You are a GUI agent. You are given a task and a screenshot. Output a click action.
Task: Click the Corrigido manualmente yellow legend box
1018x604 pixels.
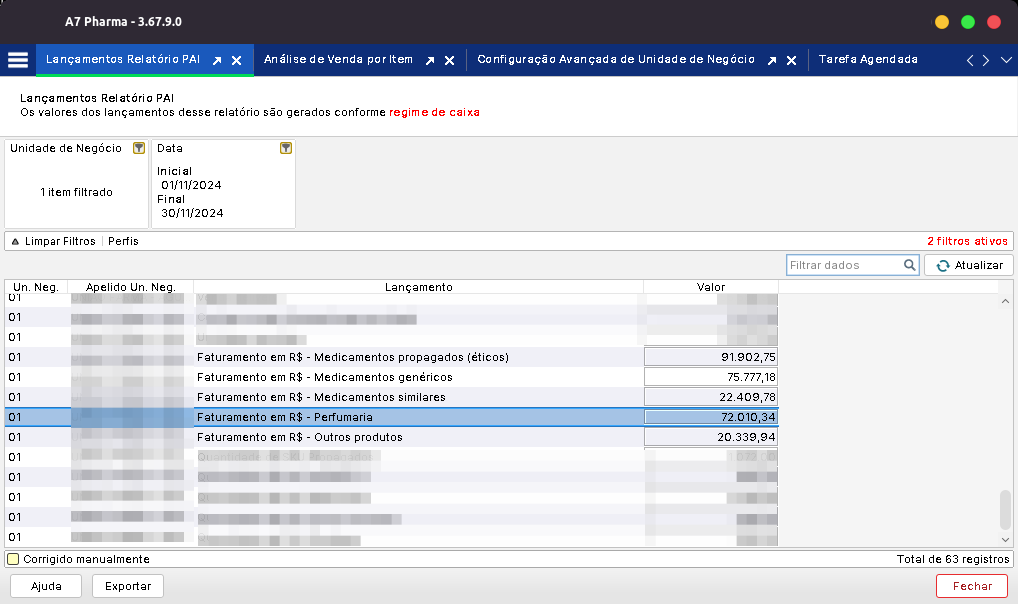point(13,559)
